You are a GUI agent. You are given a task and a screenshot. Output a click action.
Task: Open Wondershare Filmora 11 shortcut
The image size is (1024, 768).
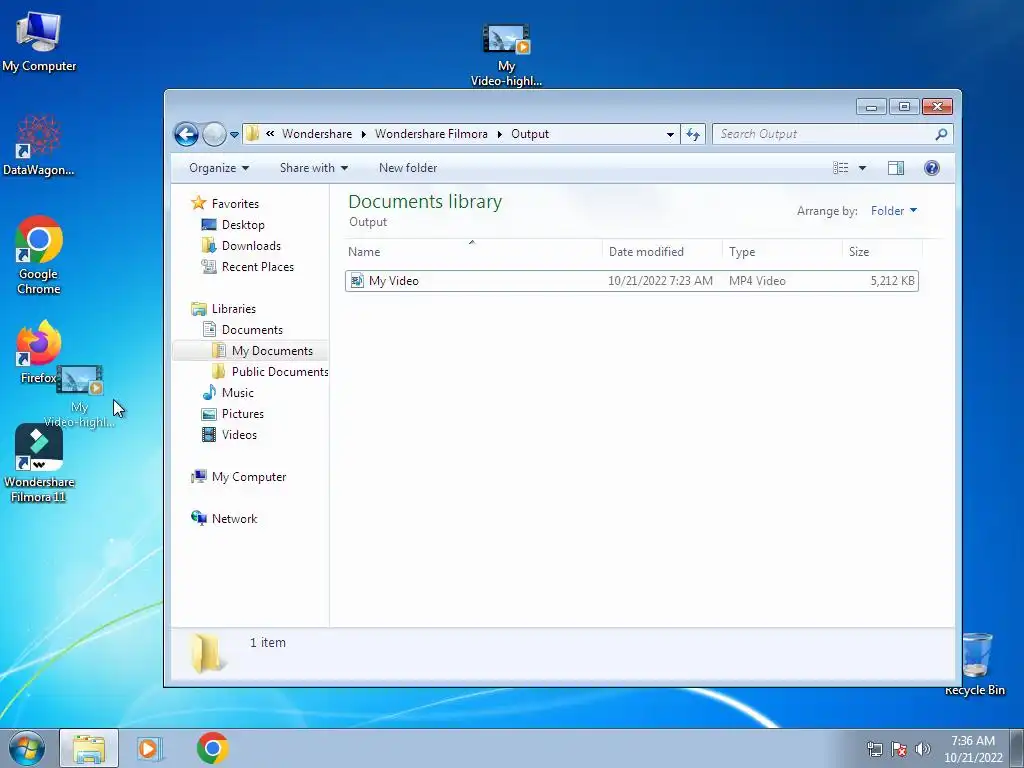(39, 462)
